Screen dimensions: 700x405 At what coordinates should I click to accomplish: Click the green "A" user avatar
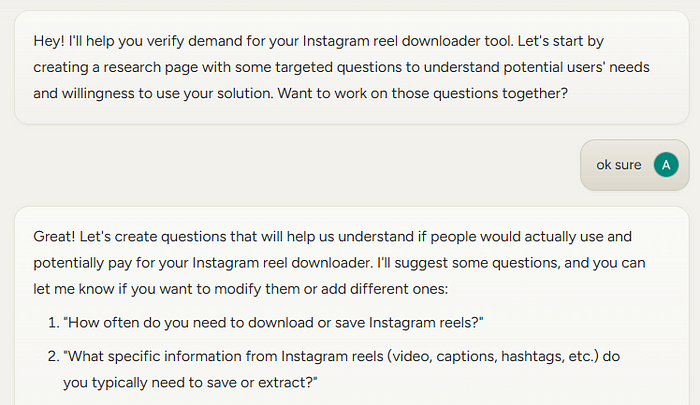666,165
